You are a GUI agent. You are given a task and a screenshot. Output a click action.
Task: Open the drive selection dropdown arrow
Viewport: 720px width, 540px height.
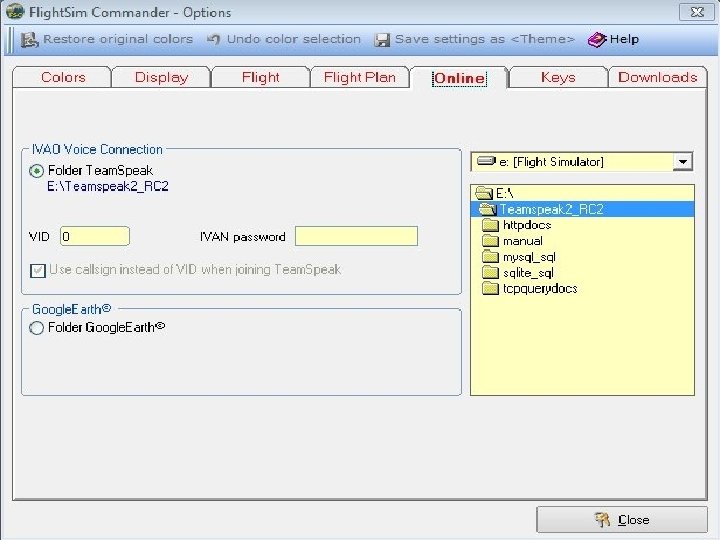pos(683,162)
